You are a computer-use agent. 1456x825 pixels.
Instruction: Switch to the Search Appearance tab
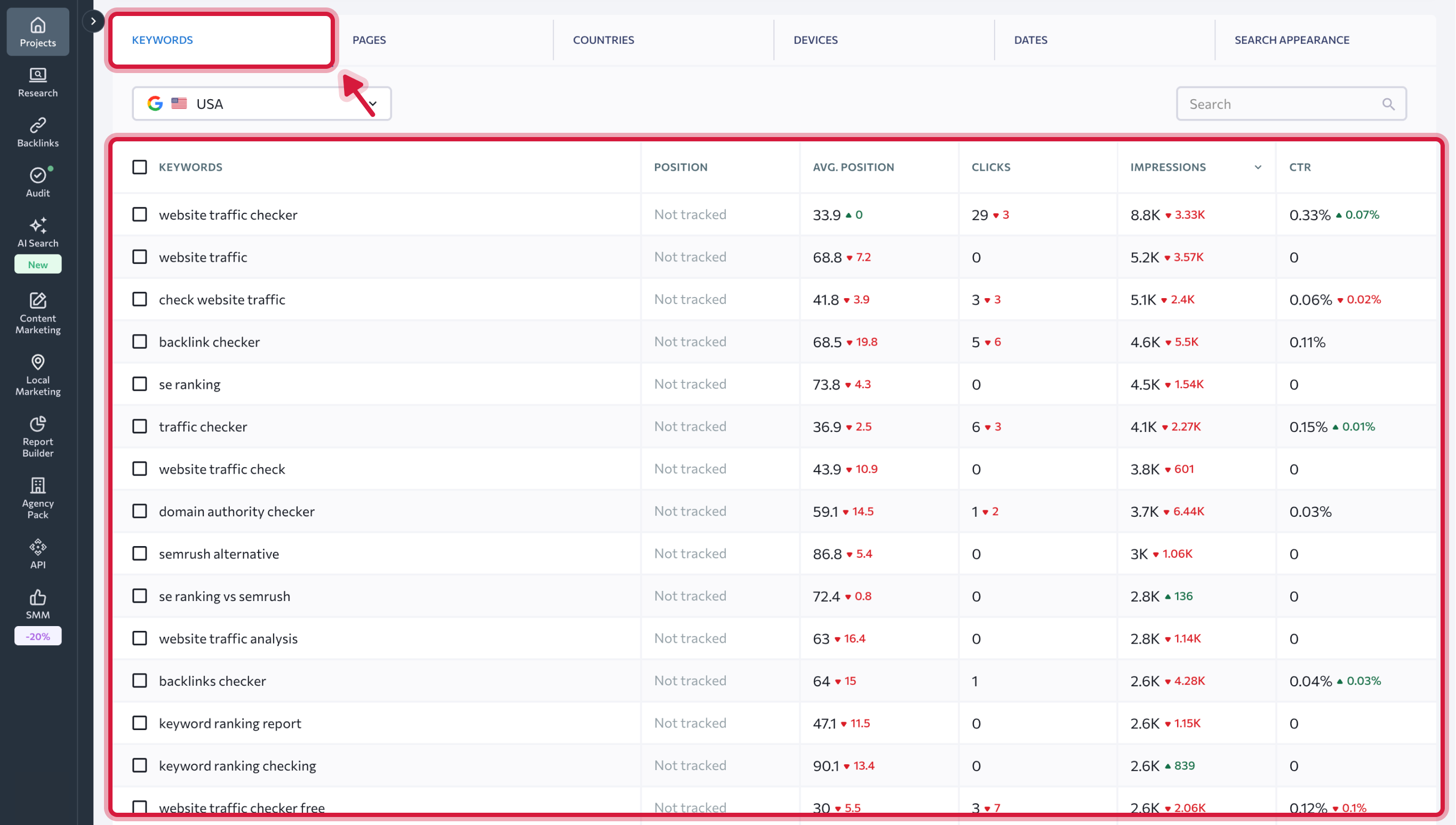point(1292,39)
